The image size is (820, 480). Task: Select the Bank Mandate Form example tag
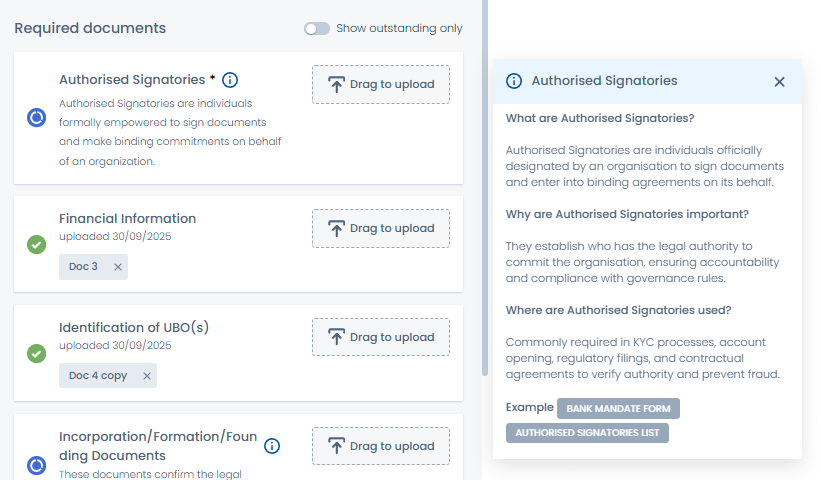click(x=618, y=408)
